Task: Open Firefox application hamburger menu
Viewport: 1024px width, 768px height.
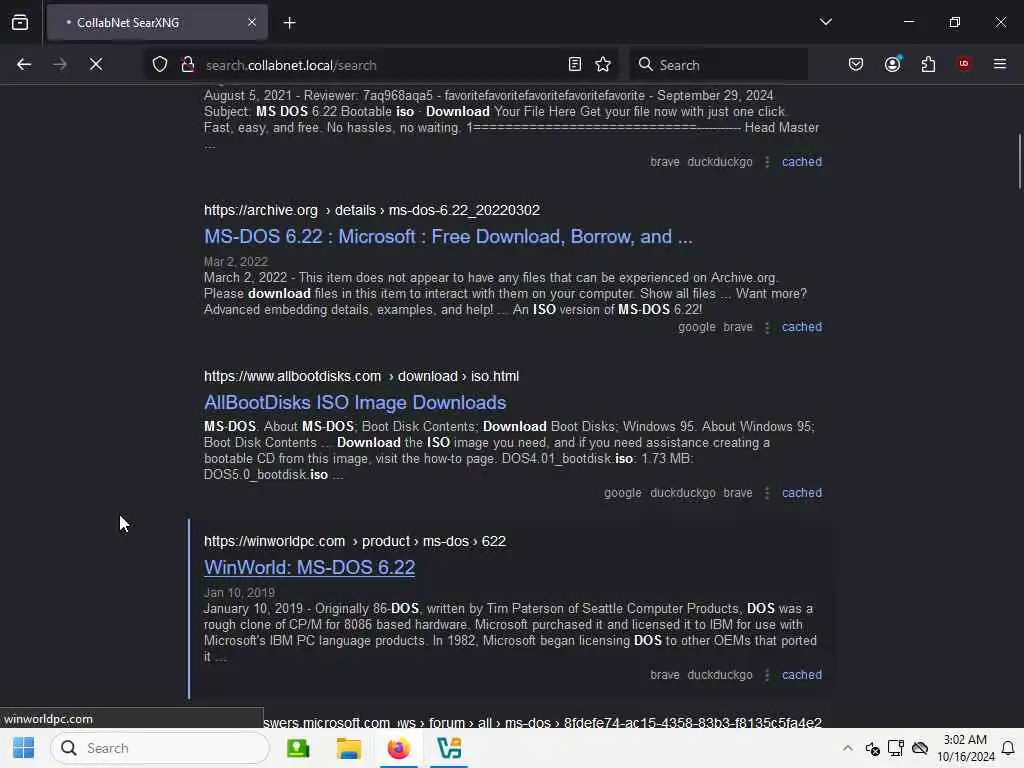Action: tap(999, 64)
